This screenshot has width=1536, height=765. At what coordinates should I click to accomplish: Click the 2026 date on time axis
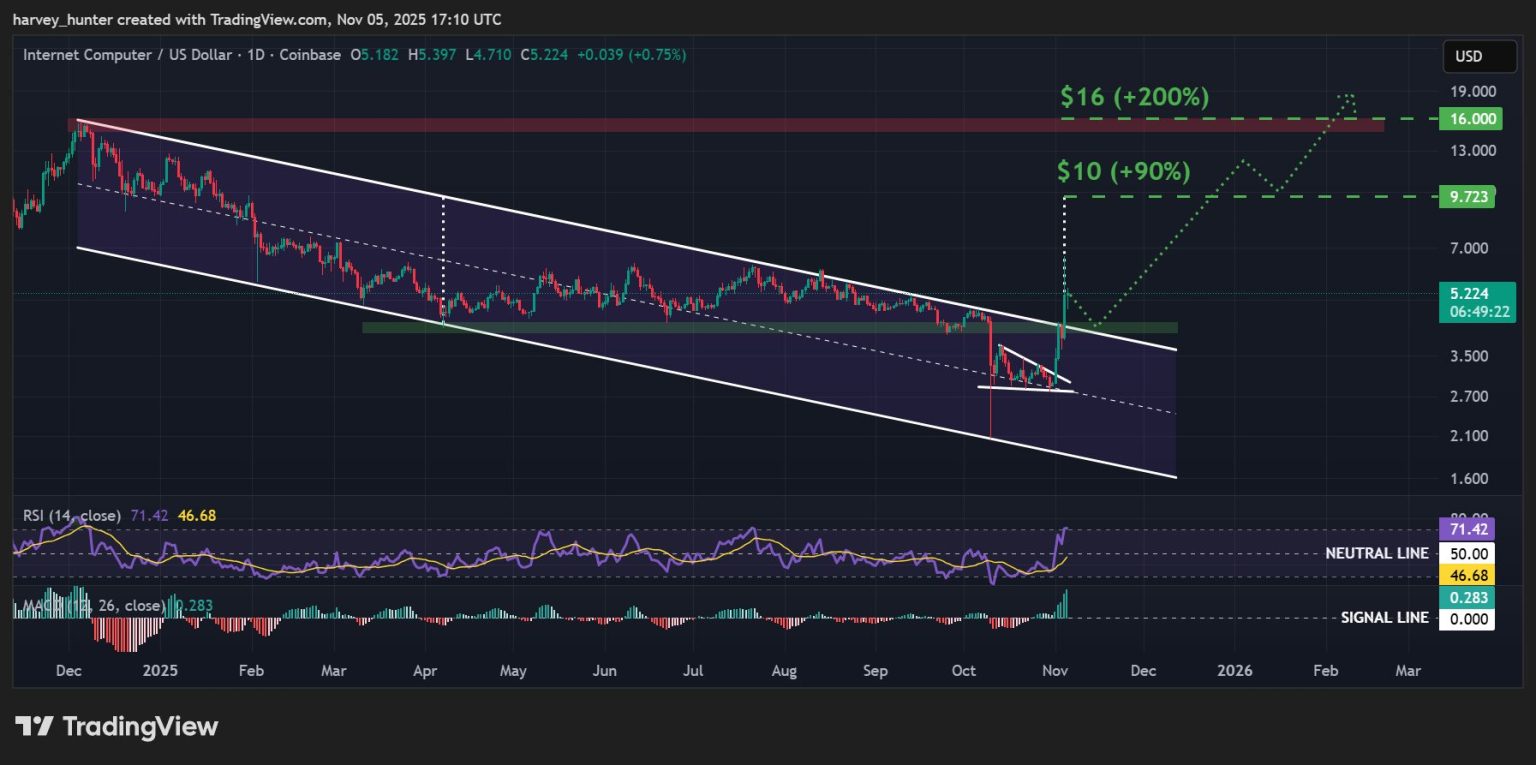click(x=1236, y=669)
